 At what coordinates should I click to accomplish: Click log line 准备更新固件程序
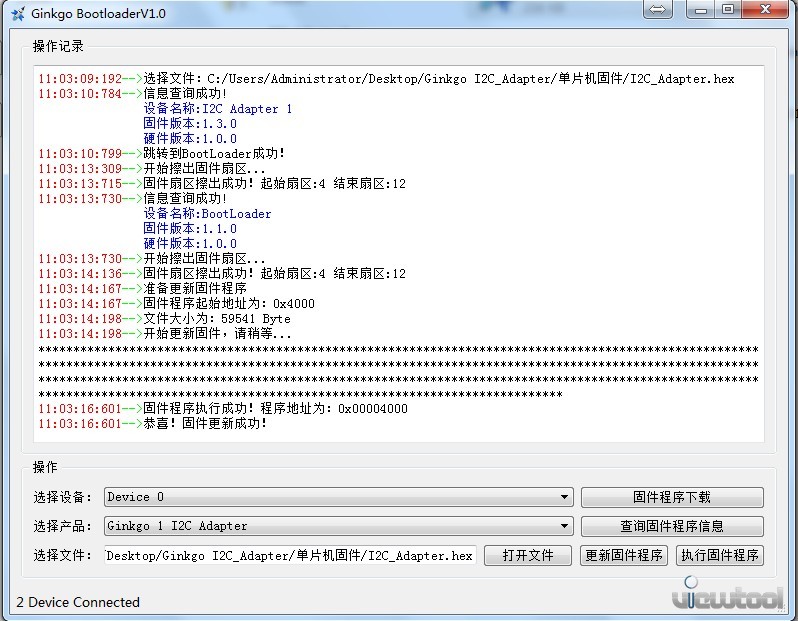143,289
